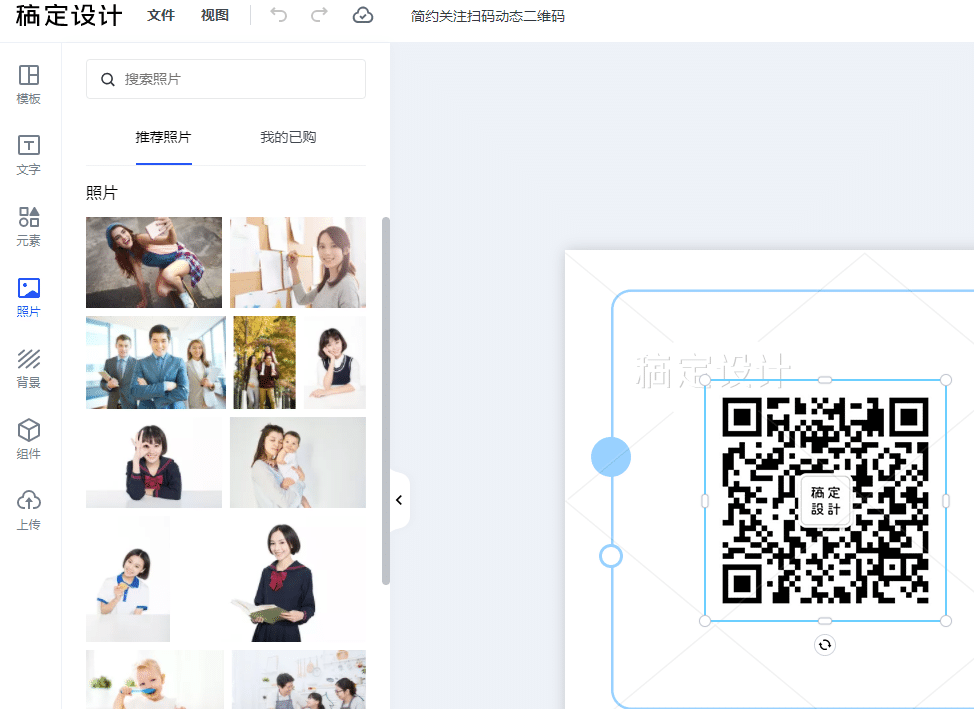Click the hollow blue circle on frame
Viewport: 974px width, 709px height.
[611, 556]
